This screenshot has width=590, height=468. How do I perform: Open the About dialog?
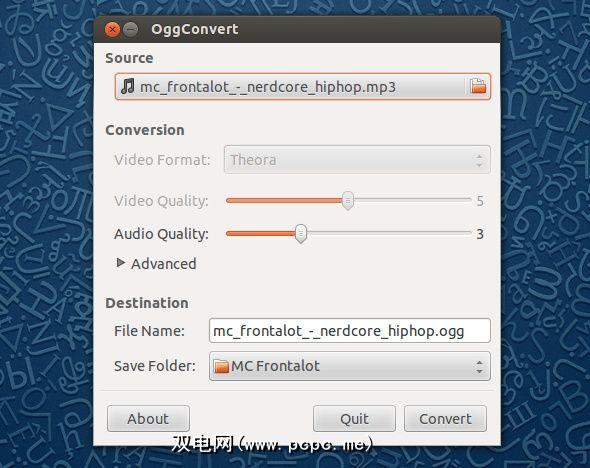148,418
